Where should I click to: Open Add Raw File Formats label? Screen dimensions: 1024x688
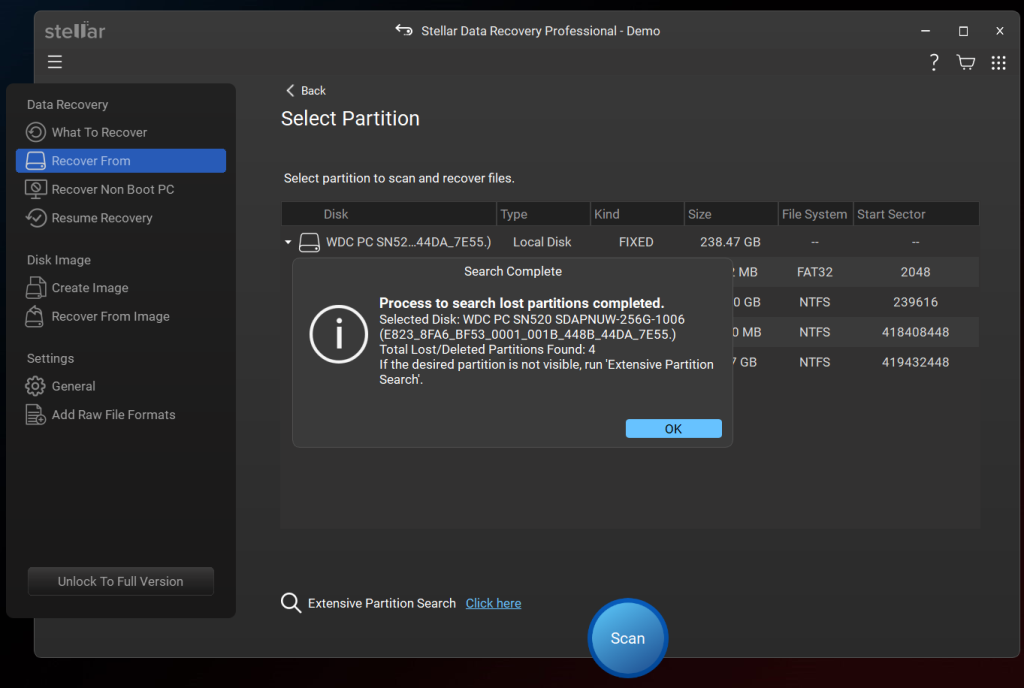tap(114, 415)
